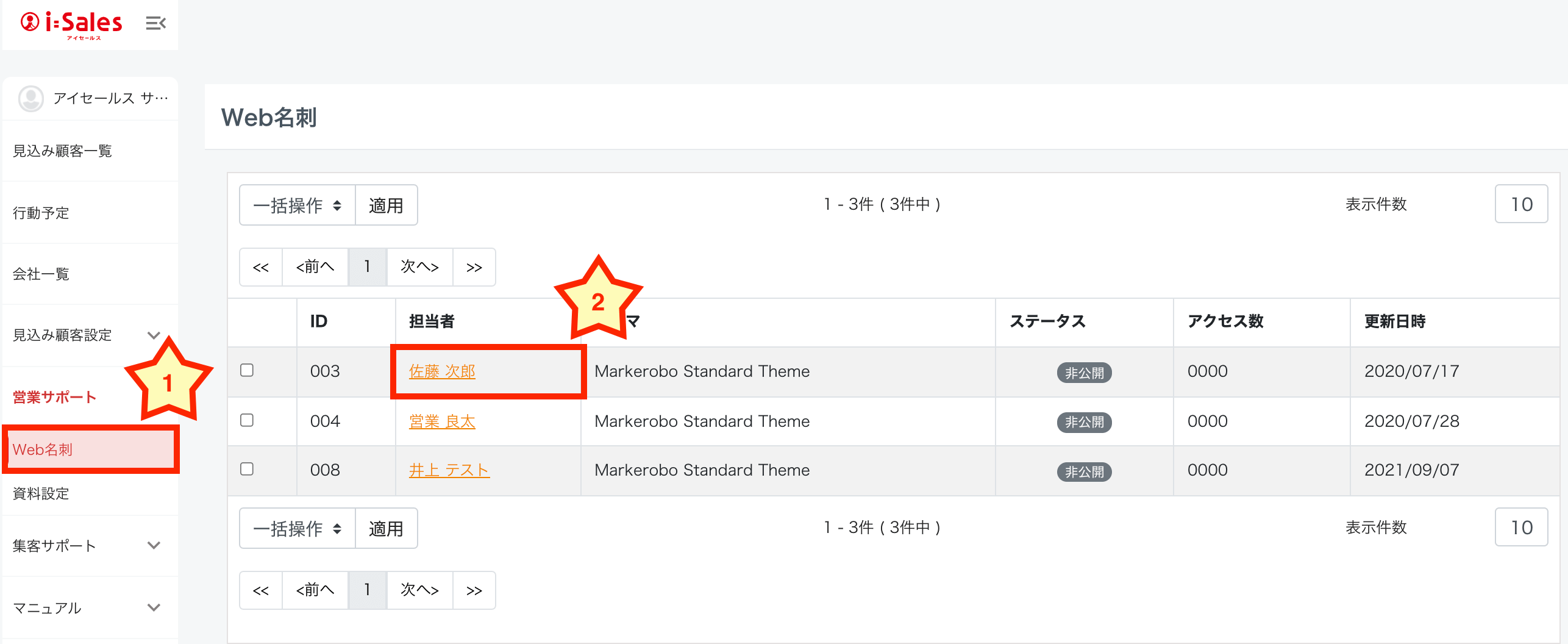
Task: Open Web名刺 in the sidebar
Action: (43, 449)
